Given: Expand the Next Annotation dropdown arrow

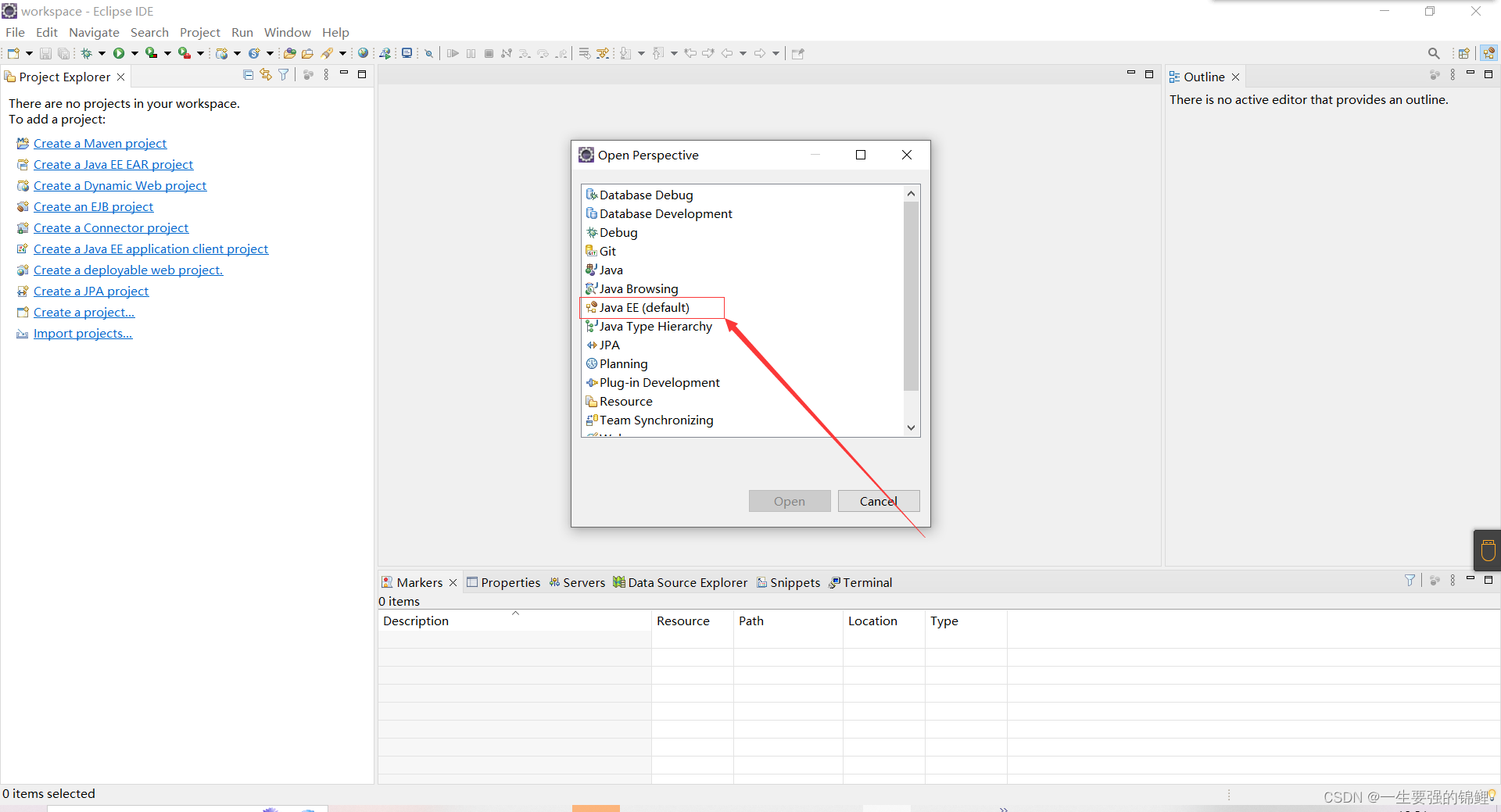Looking at the screenshot, I should (x=641, y=53).
